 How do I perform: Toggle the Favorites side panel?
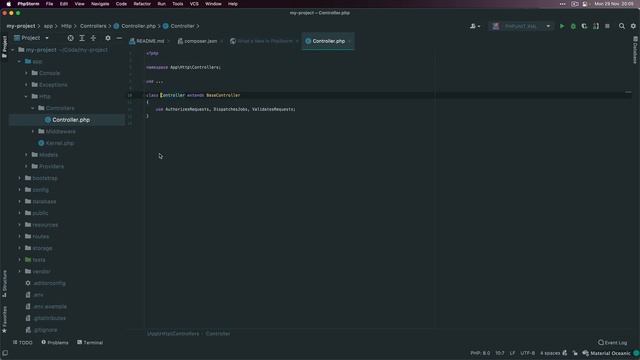(x=4, y=320)
